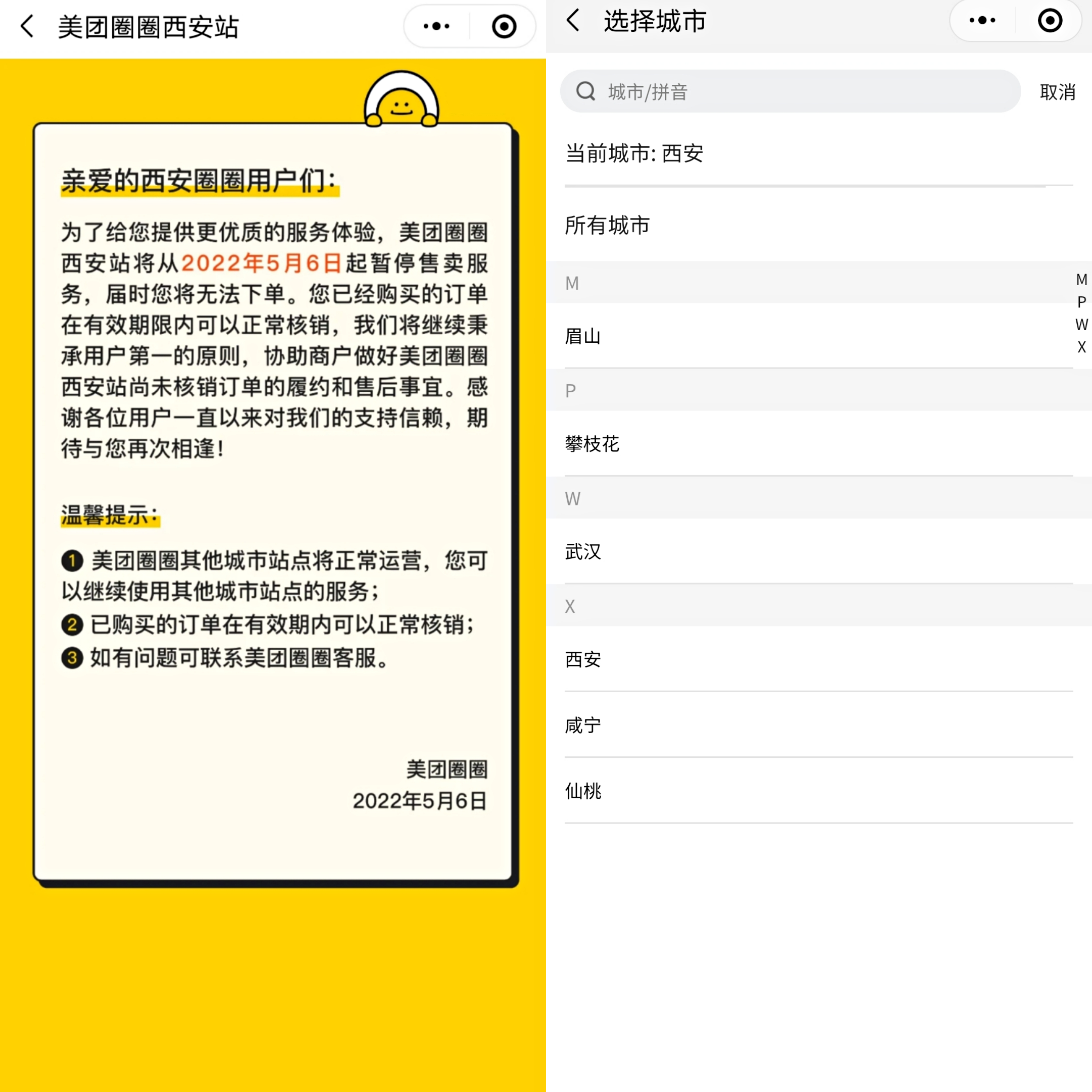
Task: Jump to letter W in side index
Action: tap(1081, 324)
